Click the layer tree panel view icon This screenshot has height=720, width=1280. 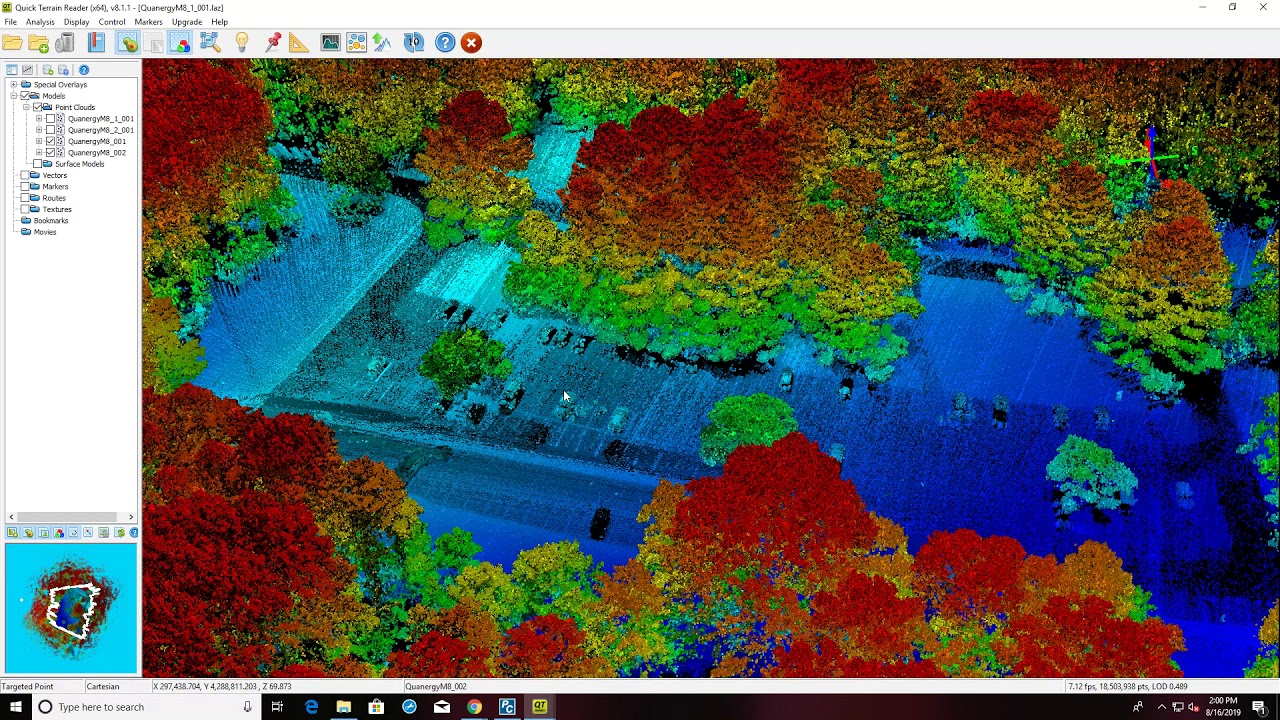(12, 70)
